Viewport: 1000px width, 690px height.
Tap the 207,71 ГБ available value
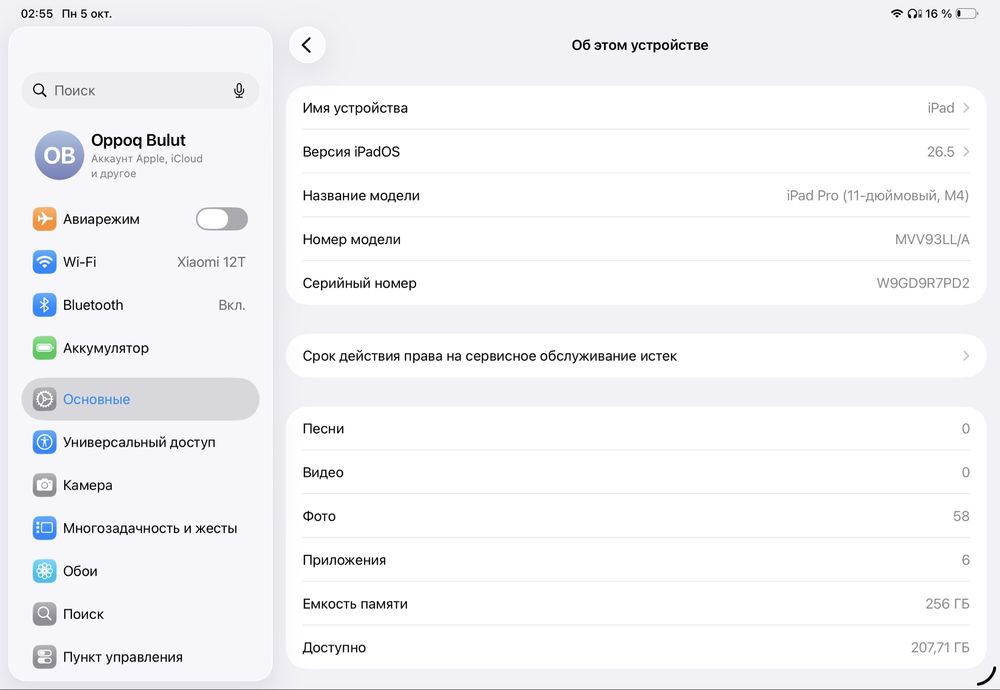(x=940, y=648)
